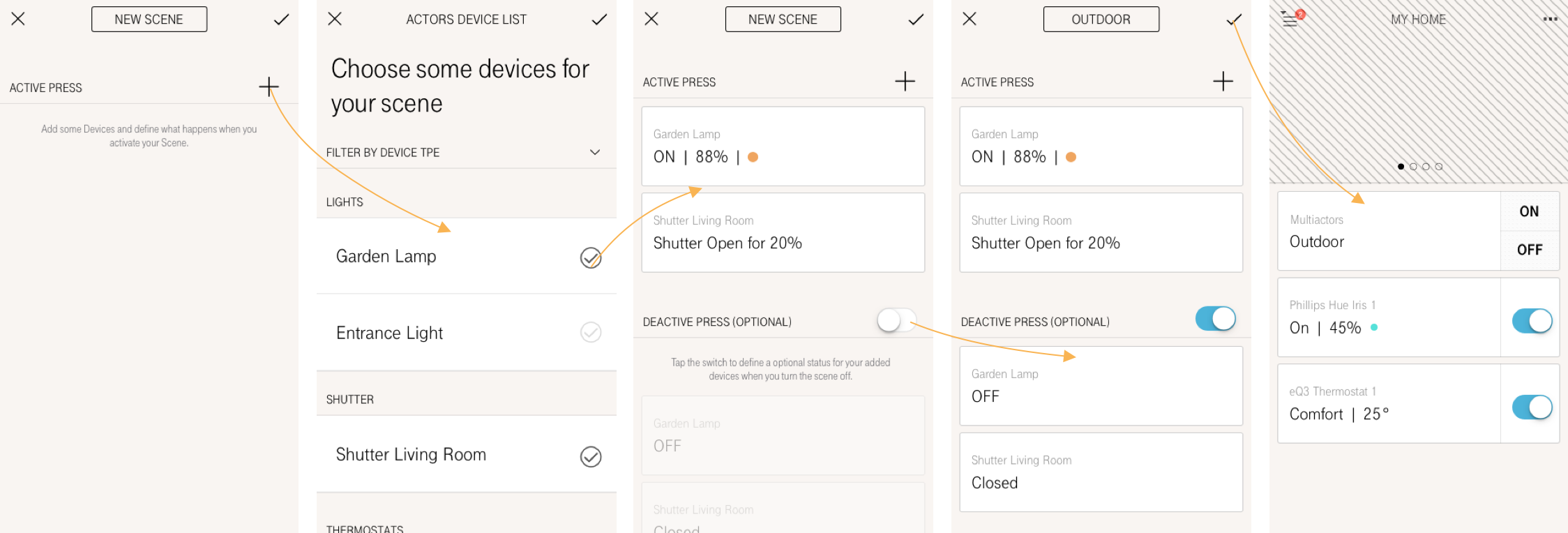Rename the scene via the OUTDOOR title button
This screenshot has width=1568, height=533.
[1101, 19]
